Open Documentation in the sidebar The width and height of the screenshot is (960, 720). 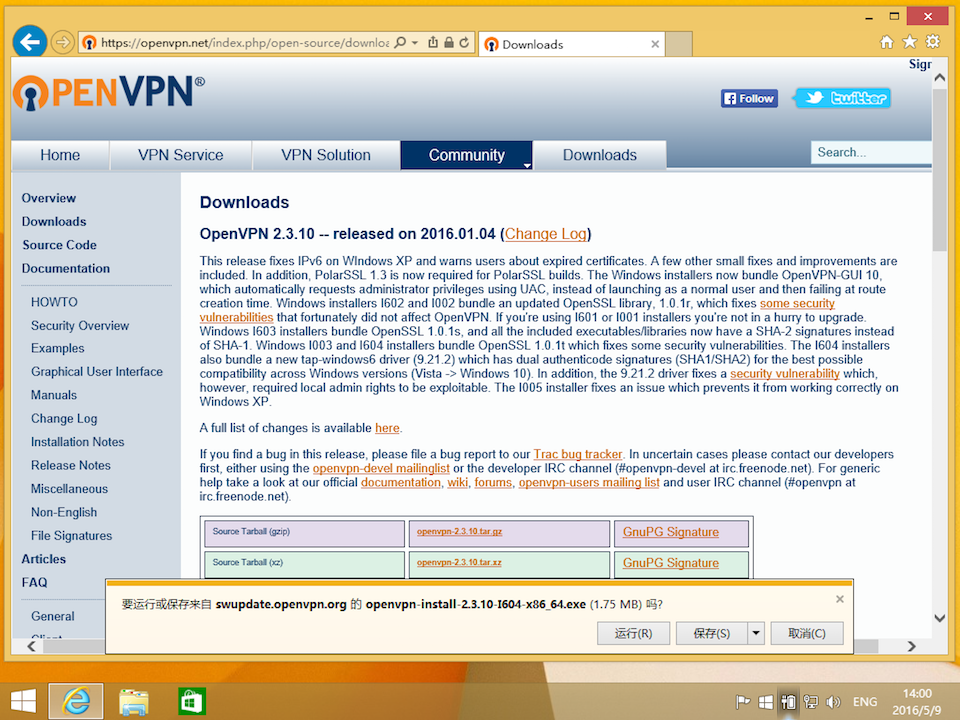tap(66, 268)
